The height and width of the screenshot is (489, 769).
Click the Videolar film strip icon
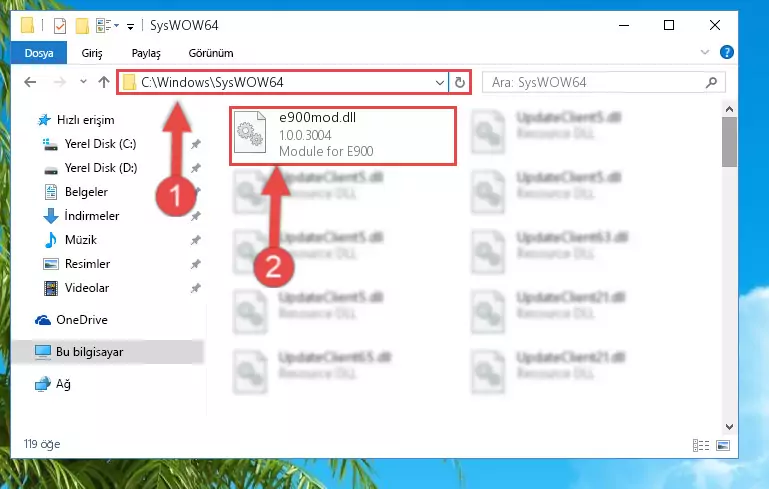51,288
